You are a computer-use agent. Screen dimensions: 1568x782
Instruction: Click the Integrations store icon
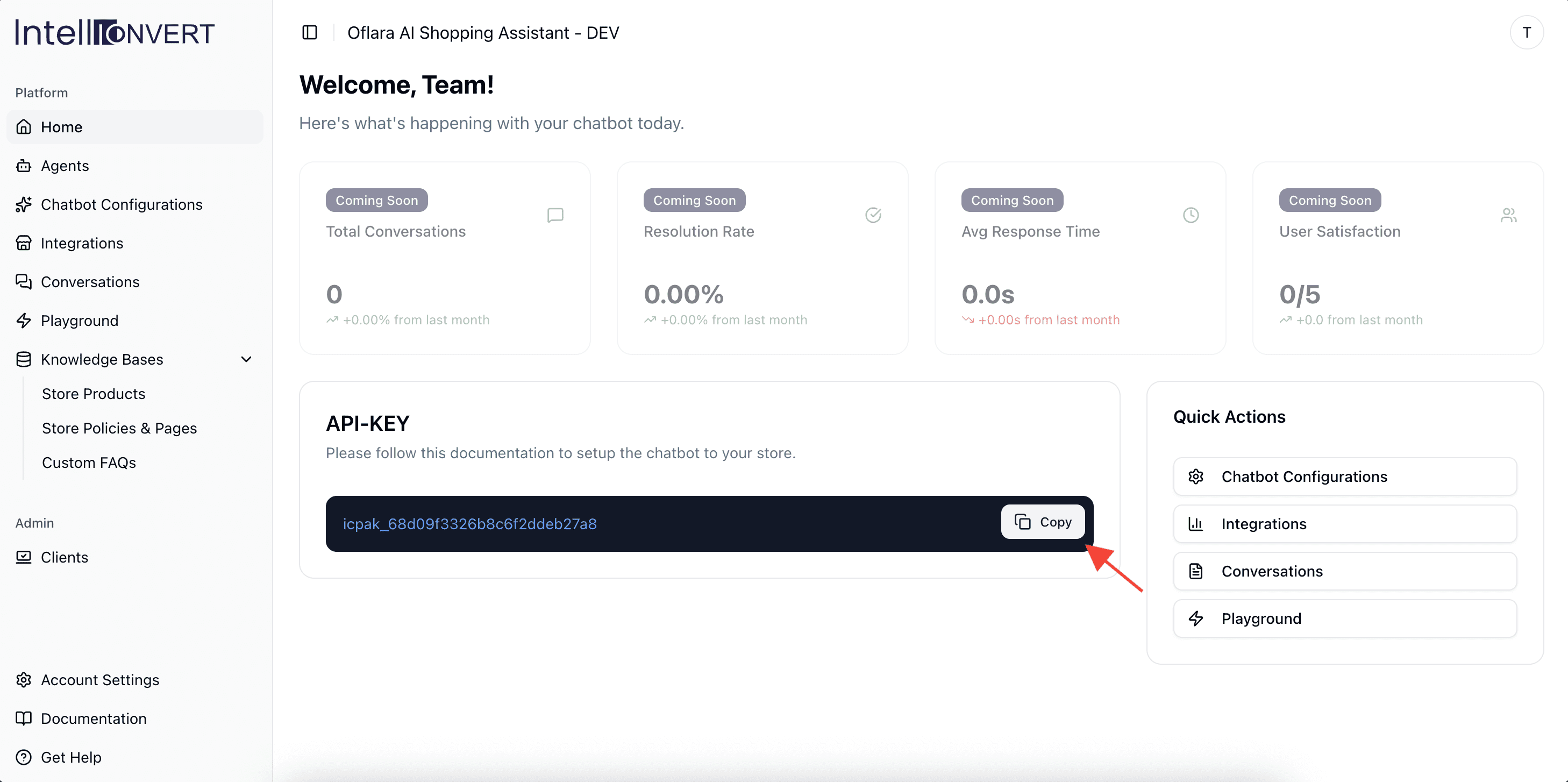tap(24, 243)
